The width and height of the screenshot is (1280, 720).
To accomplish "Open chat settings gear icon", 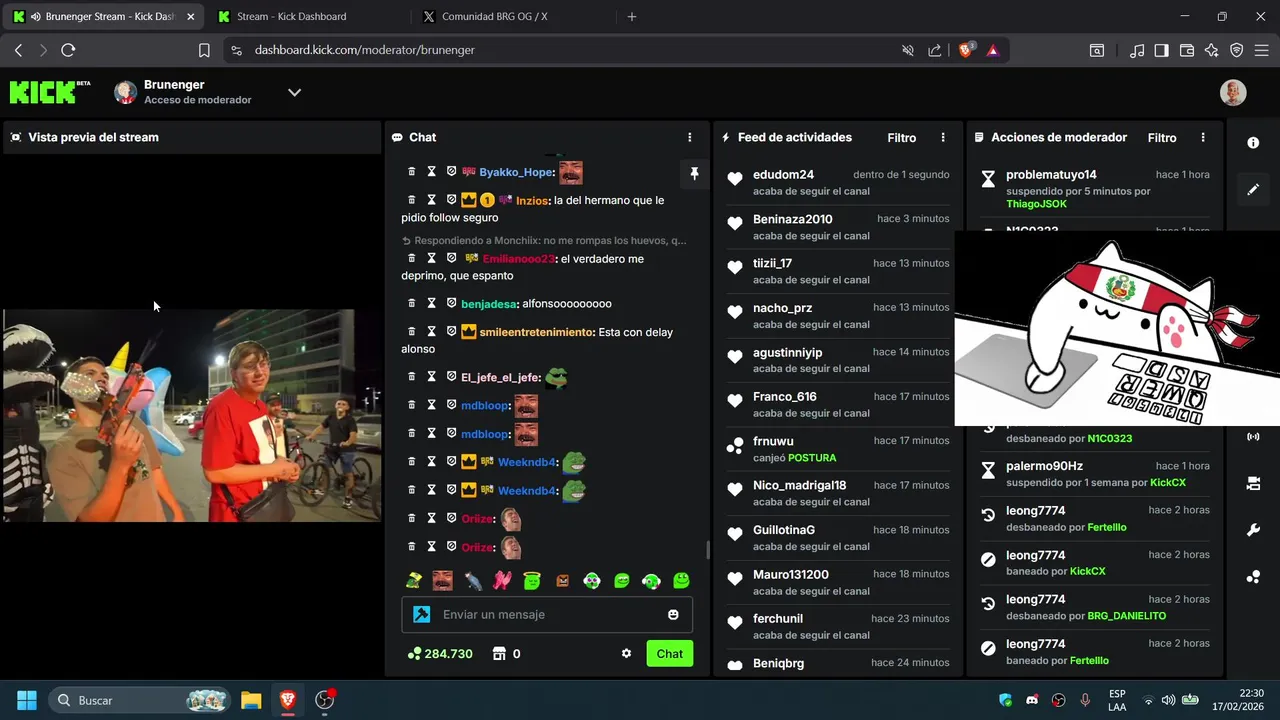I will pos(626,654).
